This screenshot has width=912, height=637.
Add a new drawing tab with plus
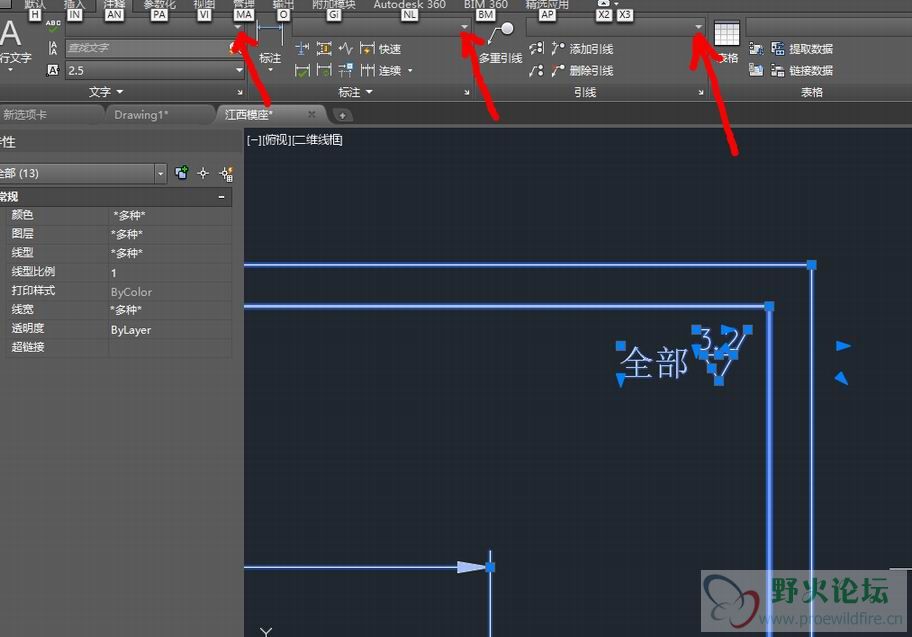coord(342,115)
